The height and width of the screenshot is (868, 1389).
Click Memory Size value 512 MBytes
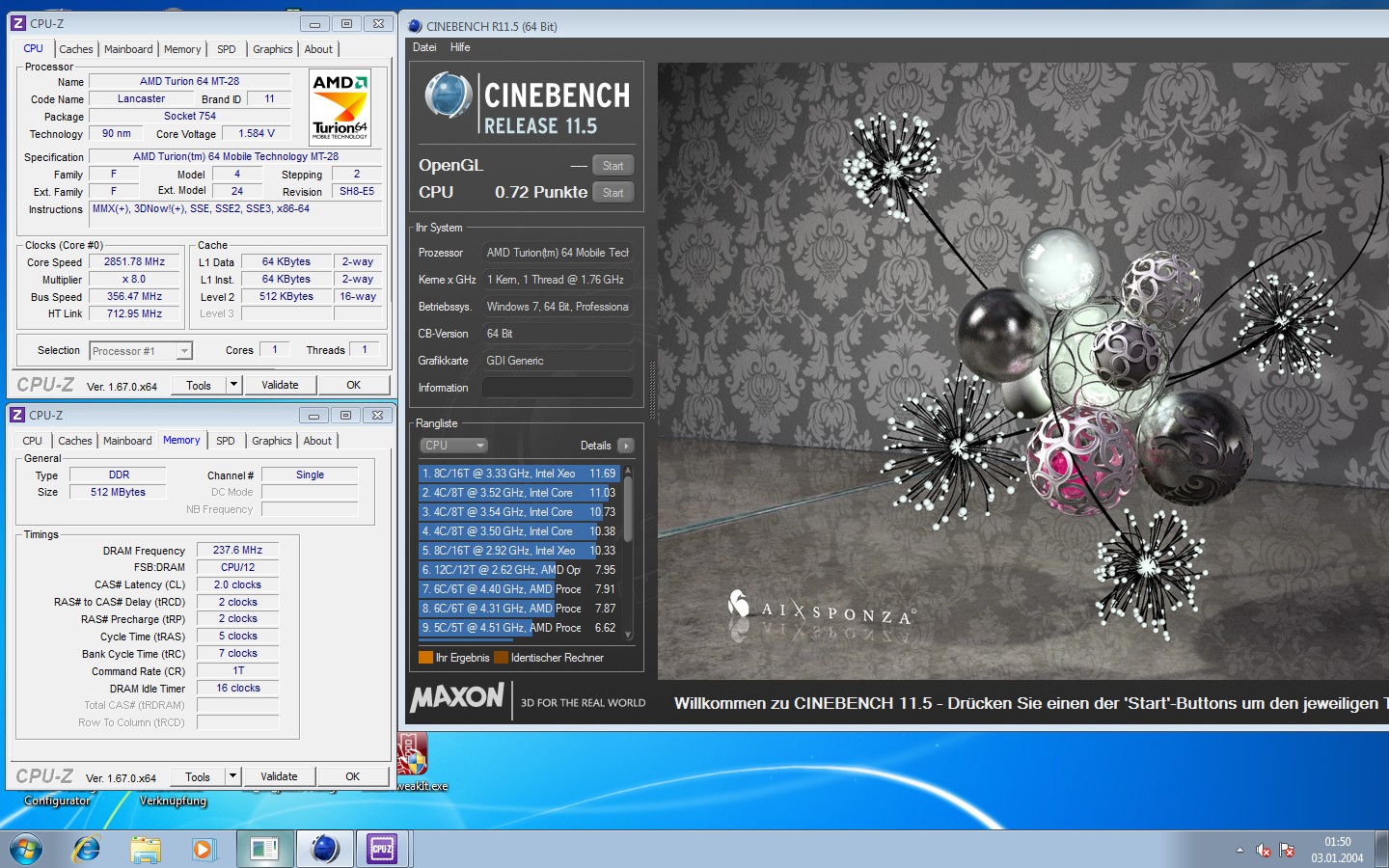(x=118, y=492)
